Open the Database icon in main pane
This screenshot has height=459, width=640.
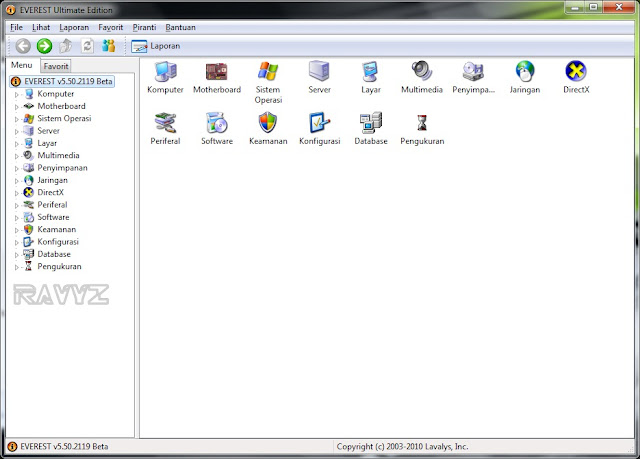371,122
